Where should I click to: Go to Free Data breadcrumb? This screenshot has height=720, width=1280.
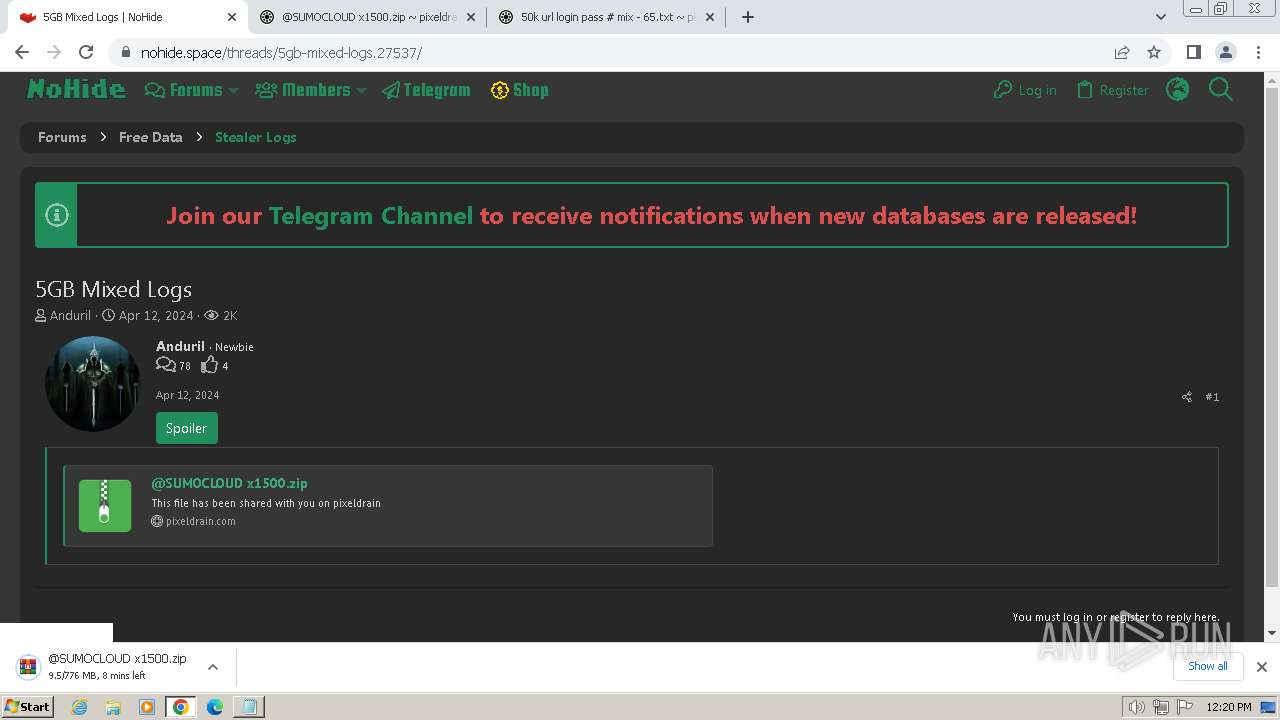click(151, 137)
